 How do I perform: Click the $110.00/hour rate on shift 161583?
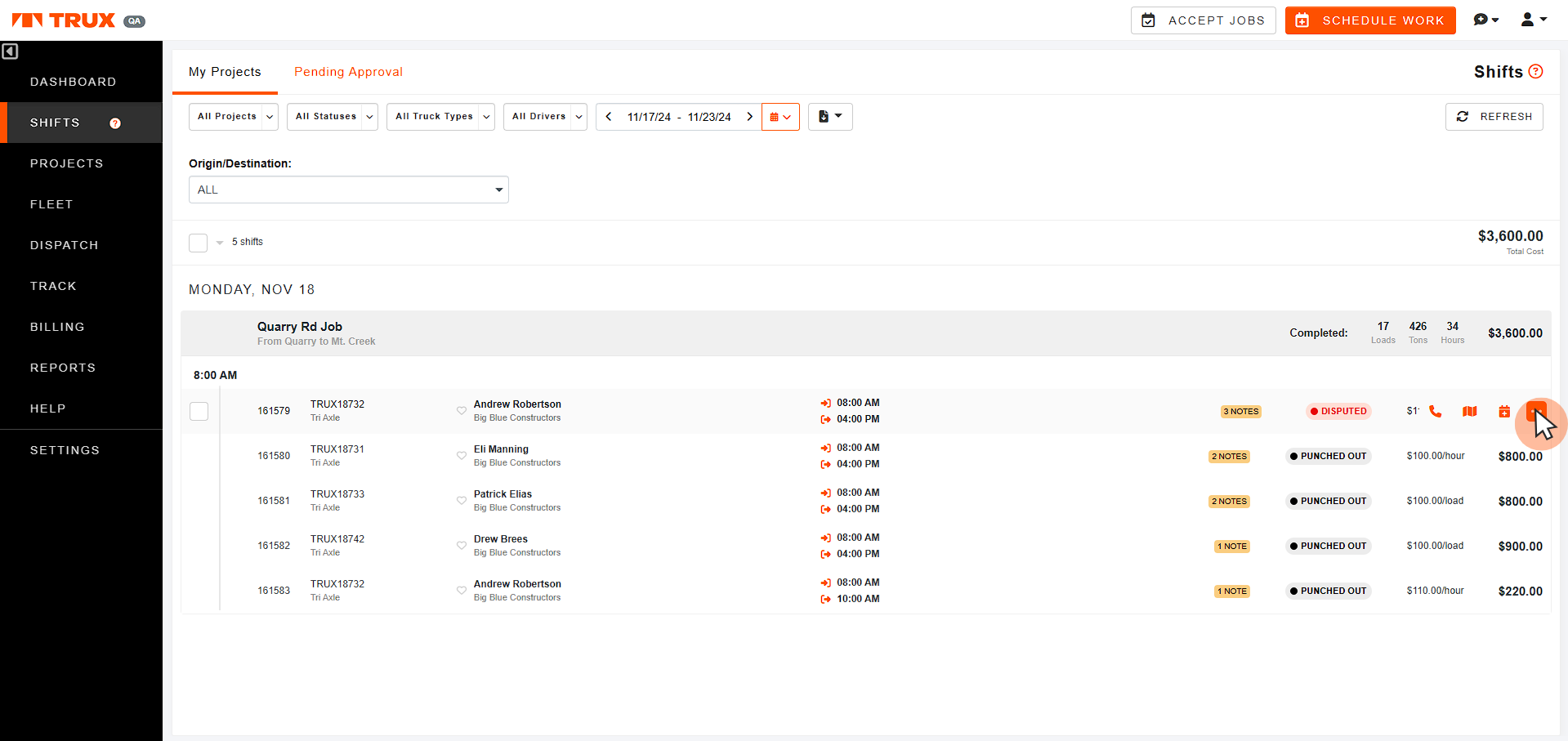pos(1435,591)
